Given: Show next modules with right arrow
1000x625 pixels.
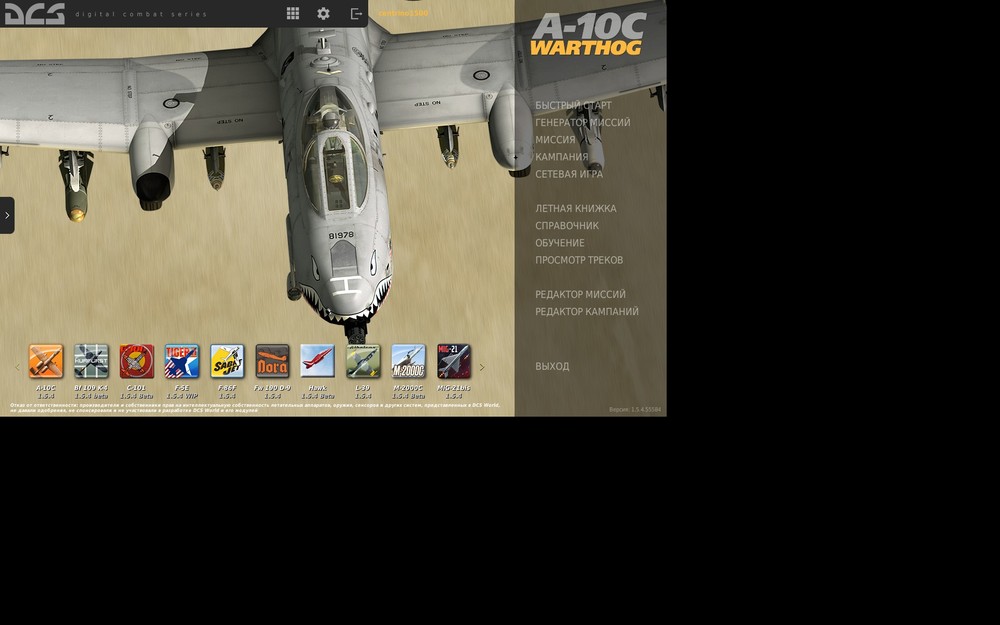Looking at the screenshot, I should (x=482, y=367).
